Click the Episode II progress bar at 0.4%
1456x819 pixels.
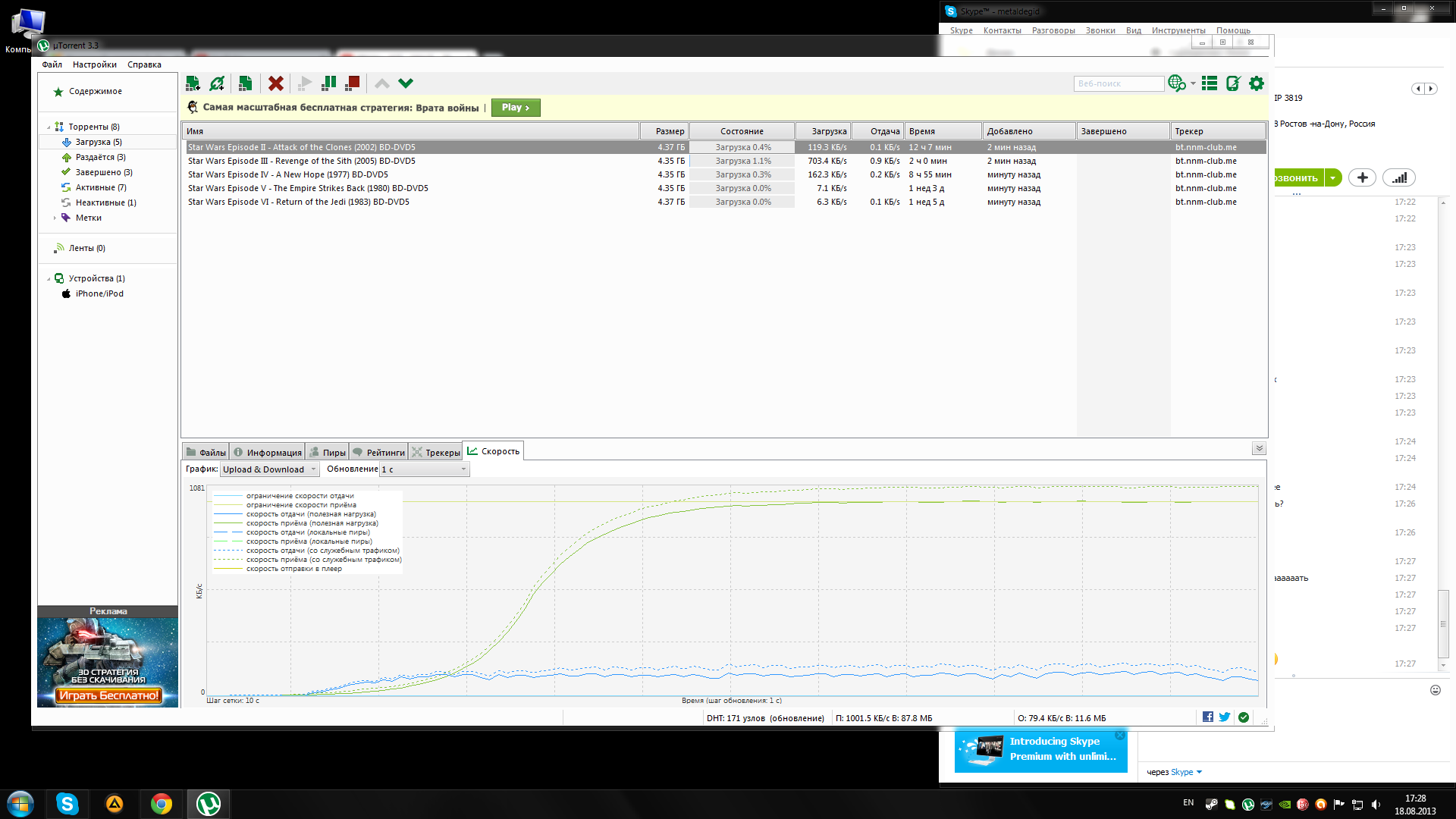point(742,147)
